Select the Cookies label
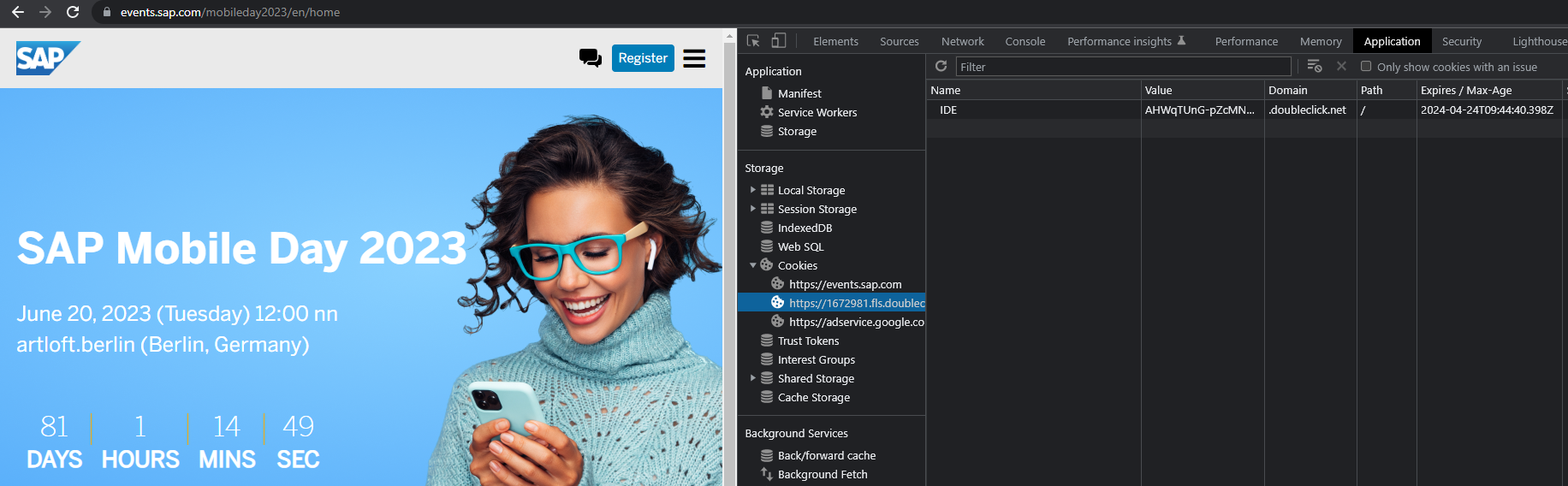 [798, 265]
